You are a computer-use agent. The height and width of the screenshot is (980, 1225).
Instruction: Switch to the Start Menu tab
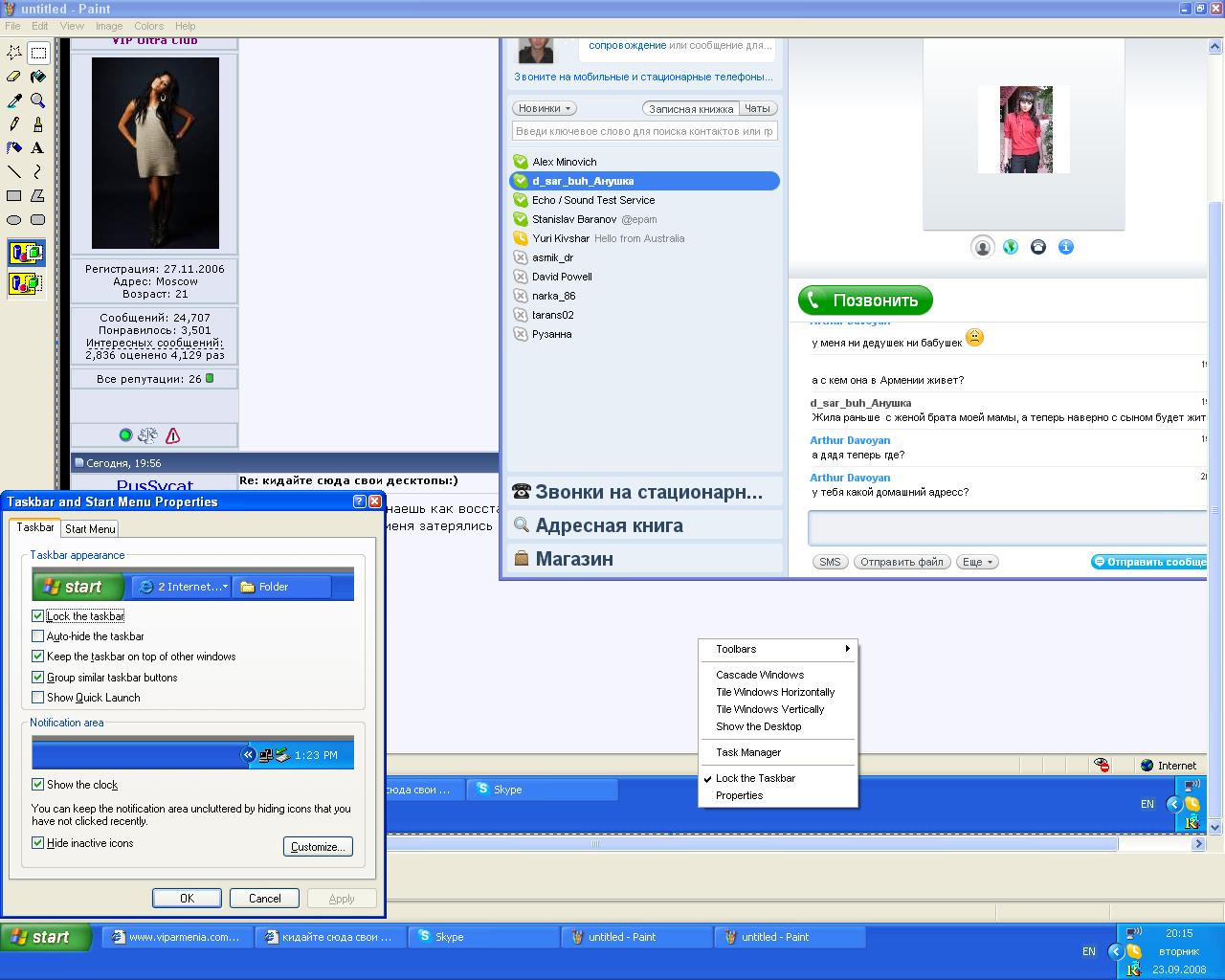click(90, 529)
